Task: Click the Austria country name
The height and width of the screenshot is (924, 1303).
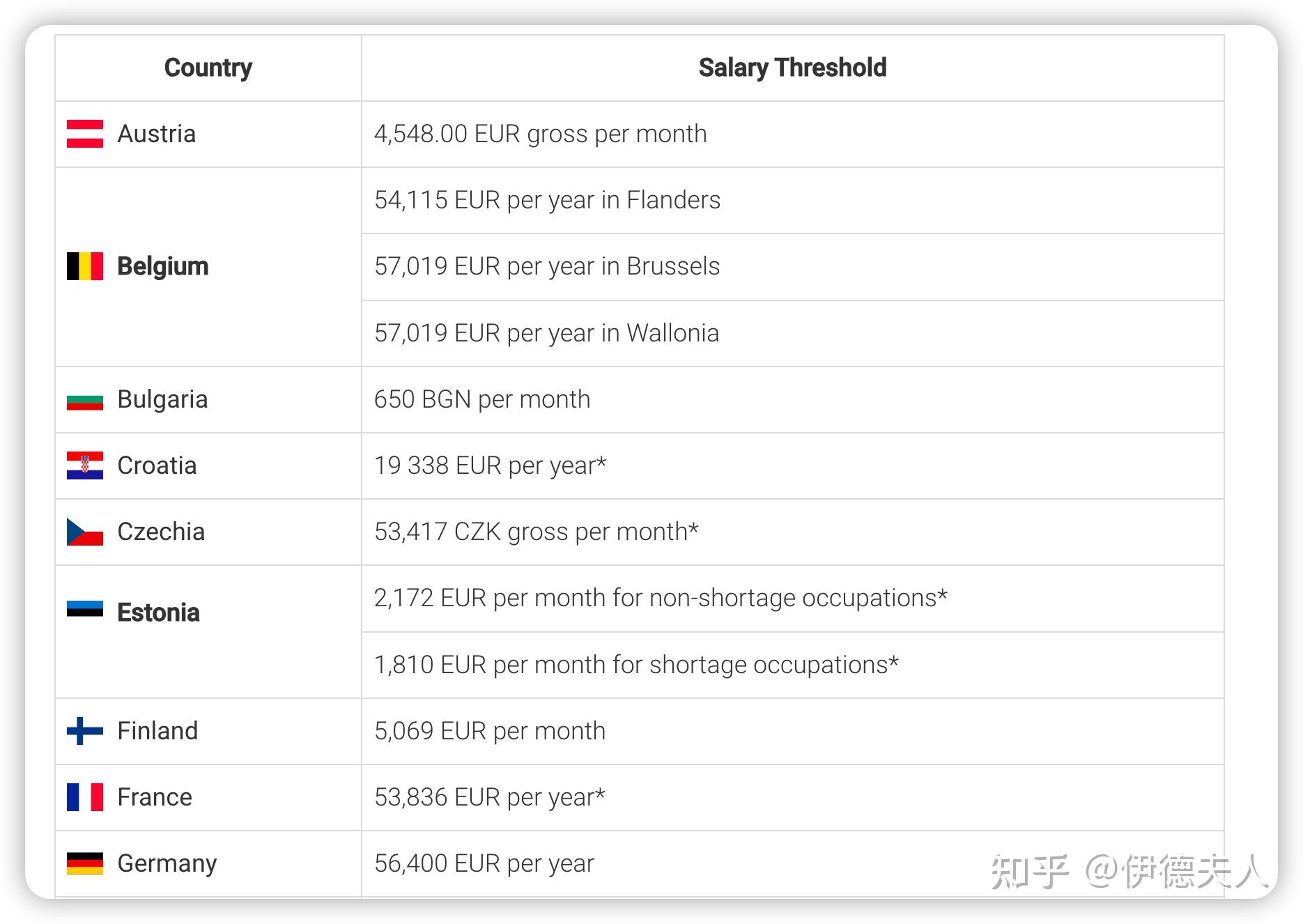Action: click(157, 134)
